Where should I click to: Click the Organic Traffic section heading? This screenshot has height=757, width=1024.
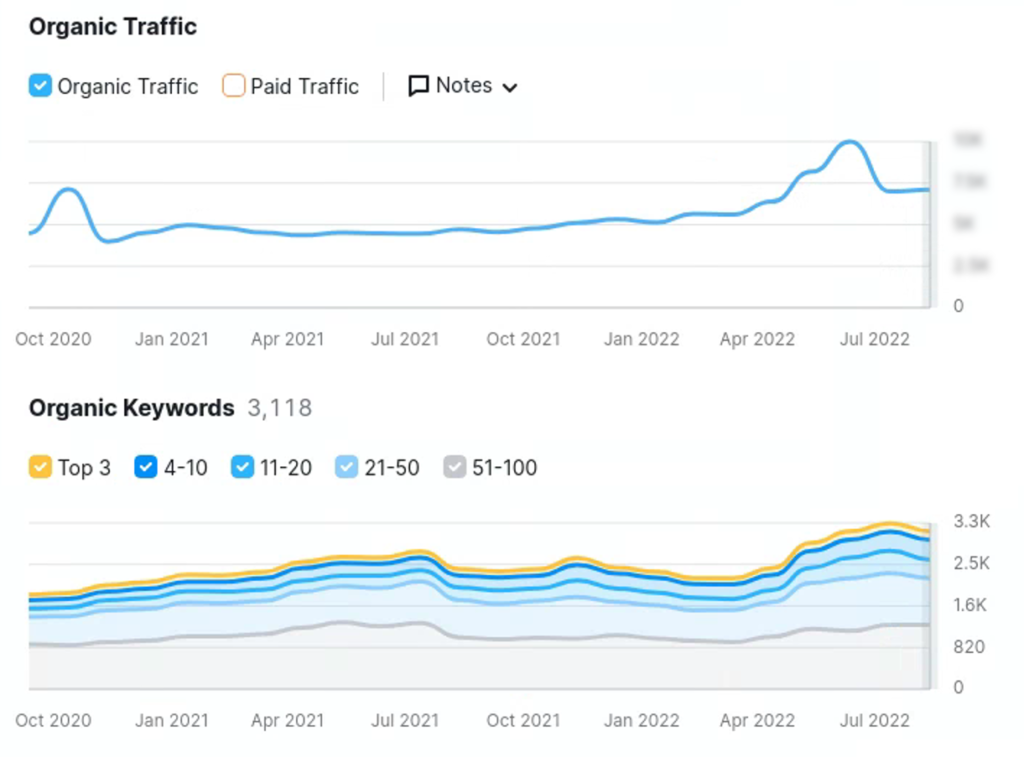[113, 27]
